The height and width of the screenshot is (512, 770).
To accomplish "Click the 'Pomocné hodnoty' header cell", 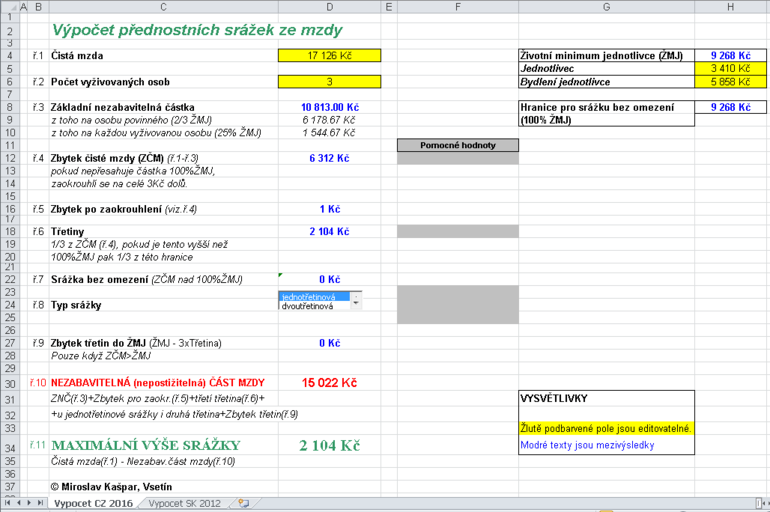I will 458,145.
